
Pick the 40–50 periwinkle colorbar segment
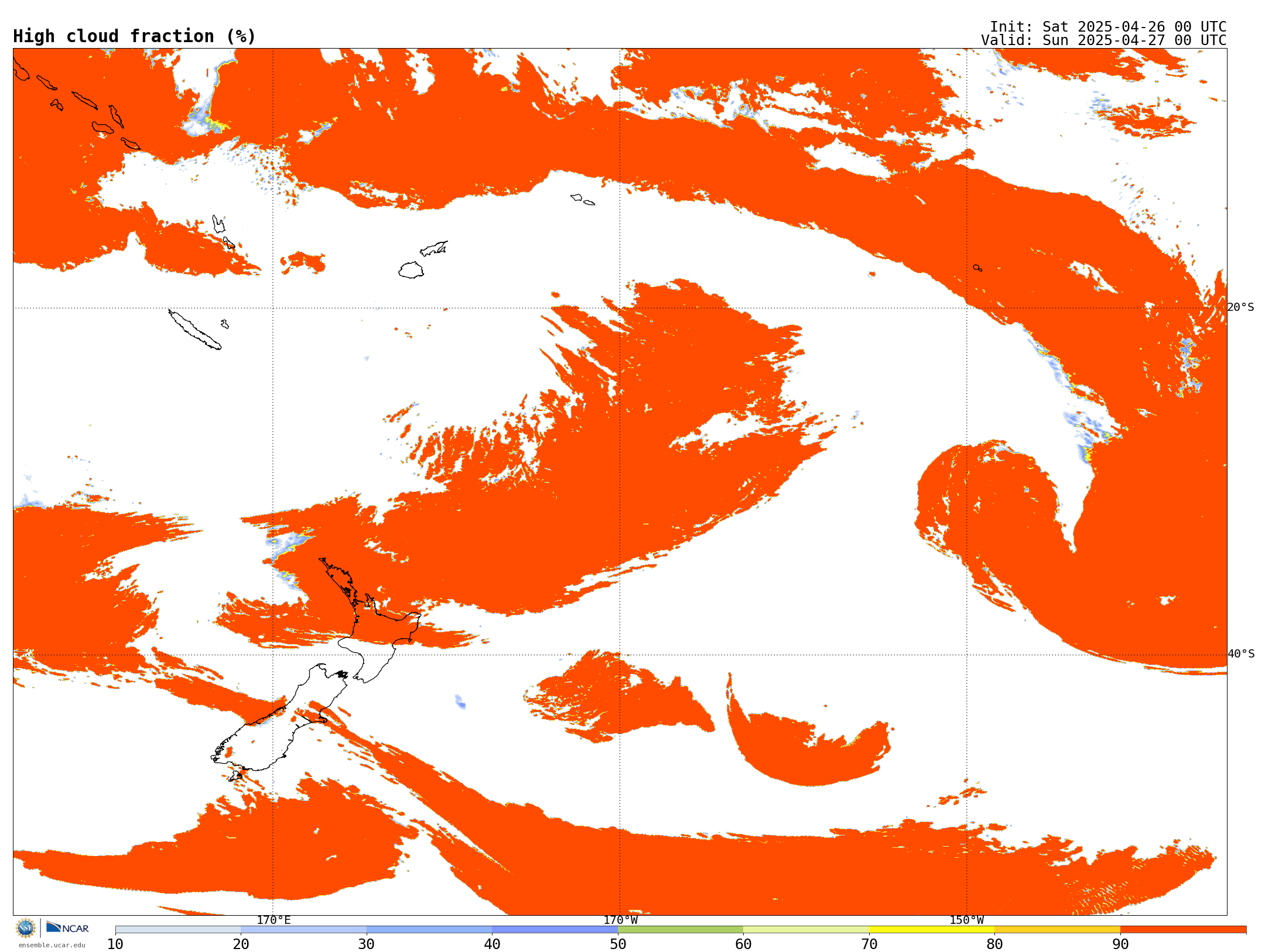[555, 930]
